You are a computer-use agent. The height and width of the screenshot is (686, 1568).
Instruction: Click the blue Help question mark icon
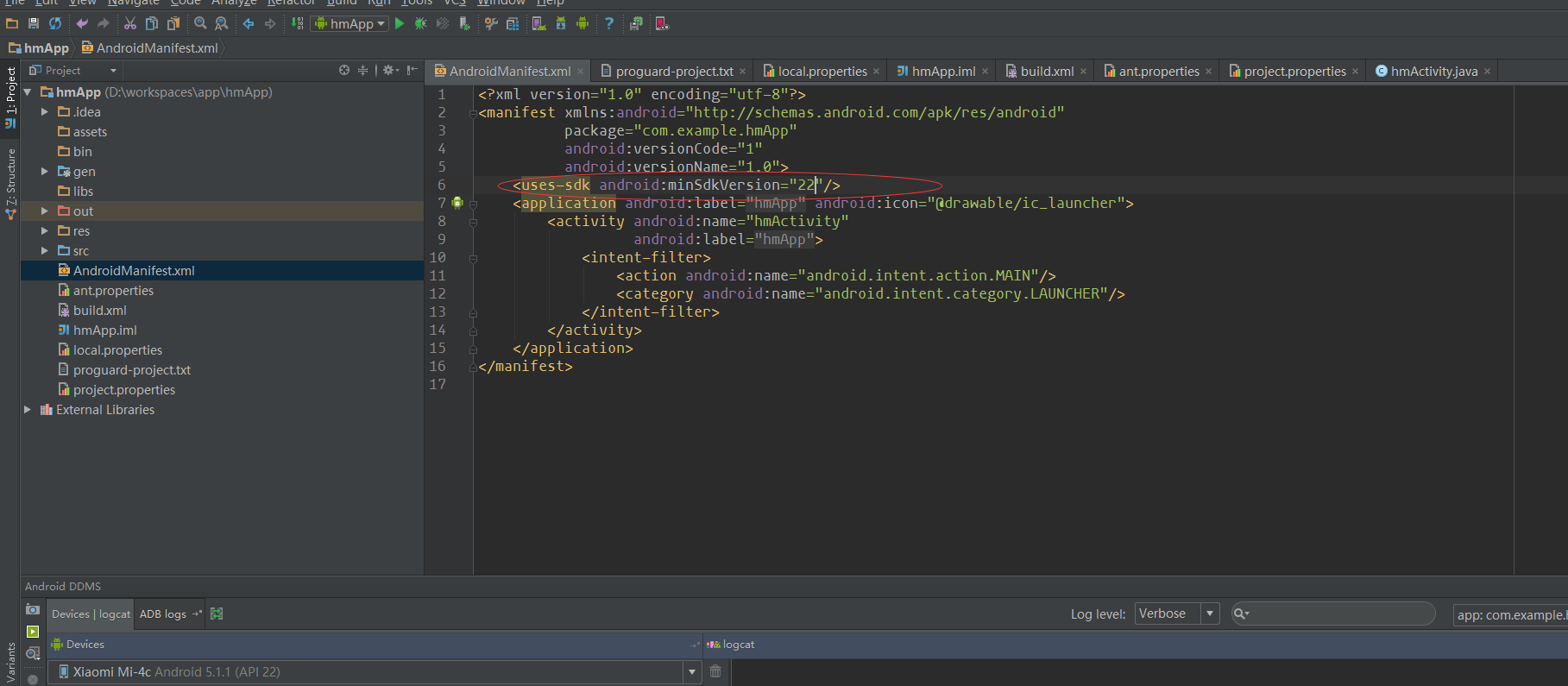(609, 23)
